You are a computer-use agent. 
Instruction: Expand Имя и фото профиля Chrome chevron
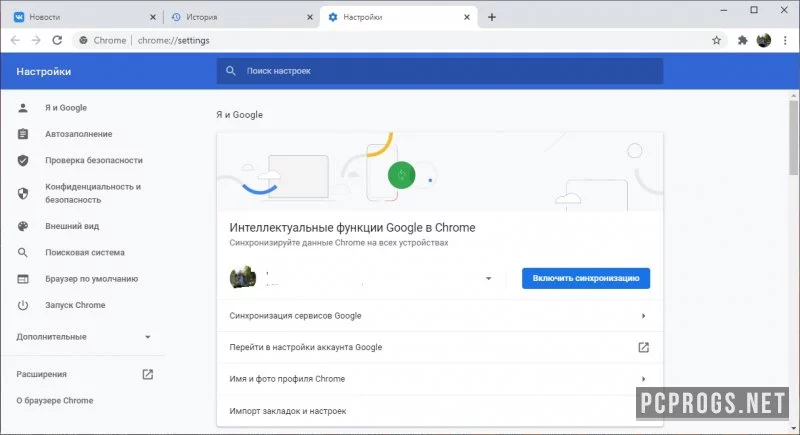point(643,379)
